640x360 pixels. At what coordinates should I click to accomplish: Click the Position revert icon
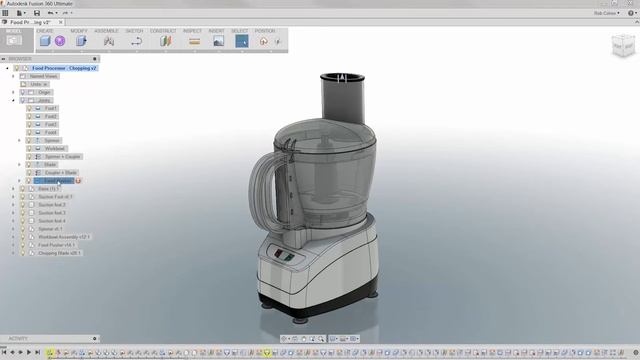point(278,41)
